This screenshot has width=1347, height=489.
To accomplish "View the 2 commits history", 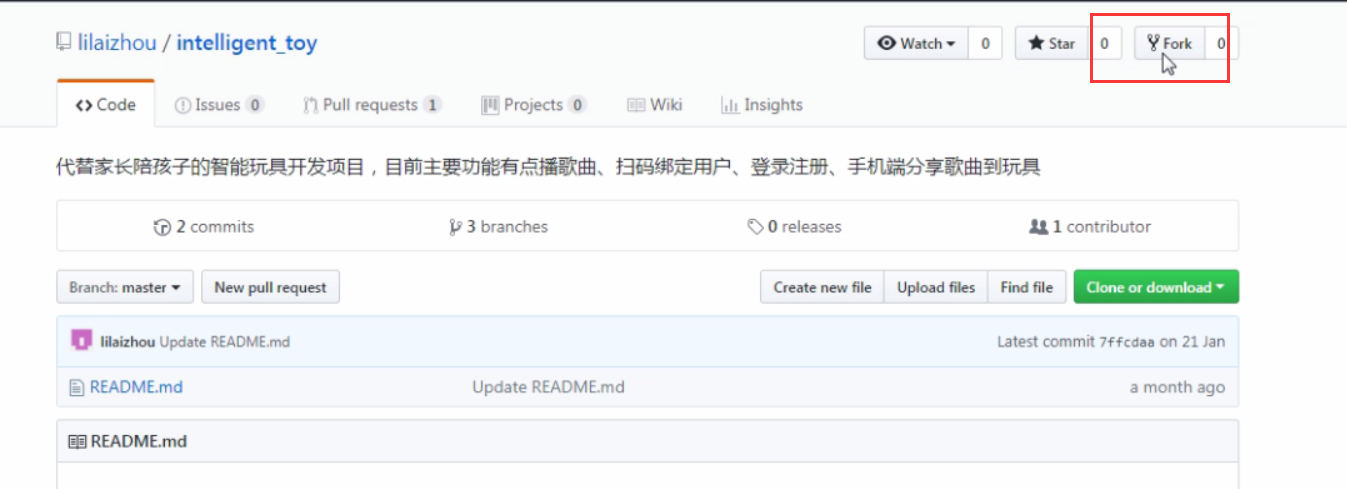I will (204, 227).
